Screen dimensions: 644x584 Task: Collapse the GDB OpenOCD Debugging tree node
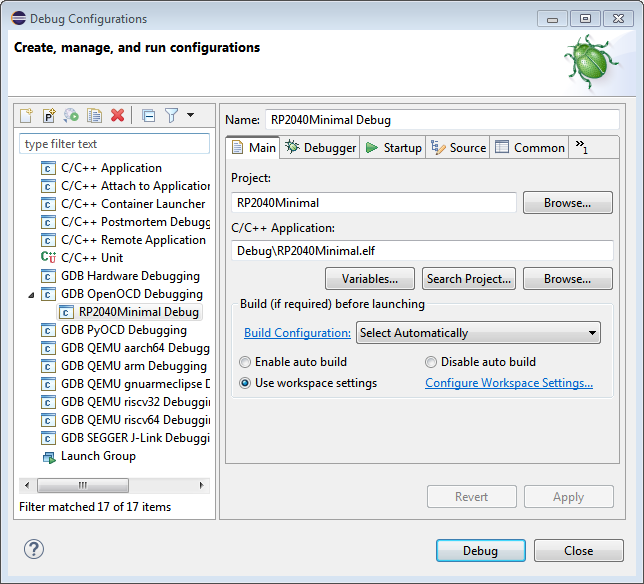point(30,295)
